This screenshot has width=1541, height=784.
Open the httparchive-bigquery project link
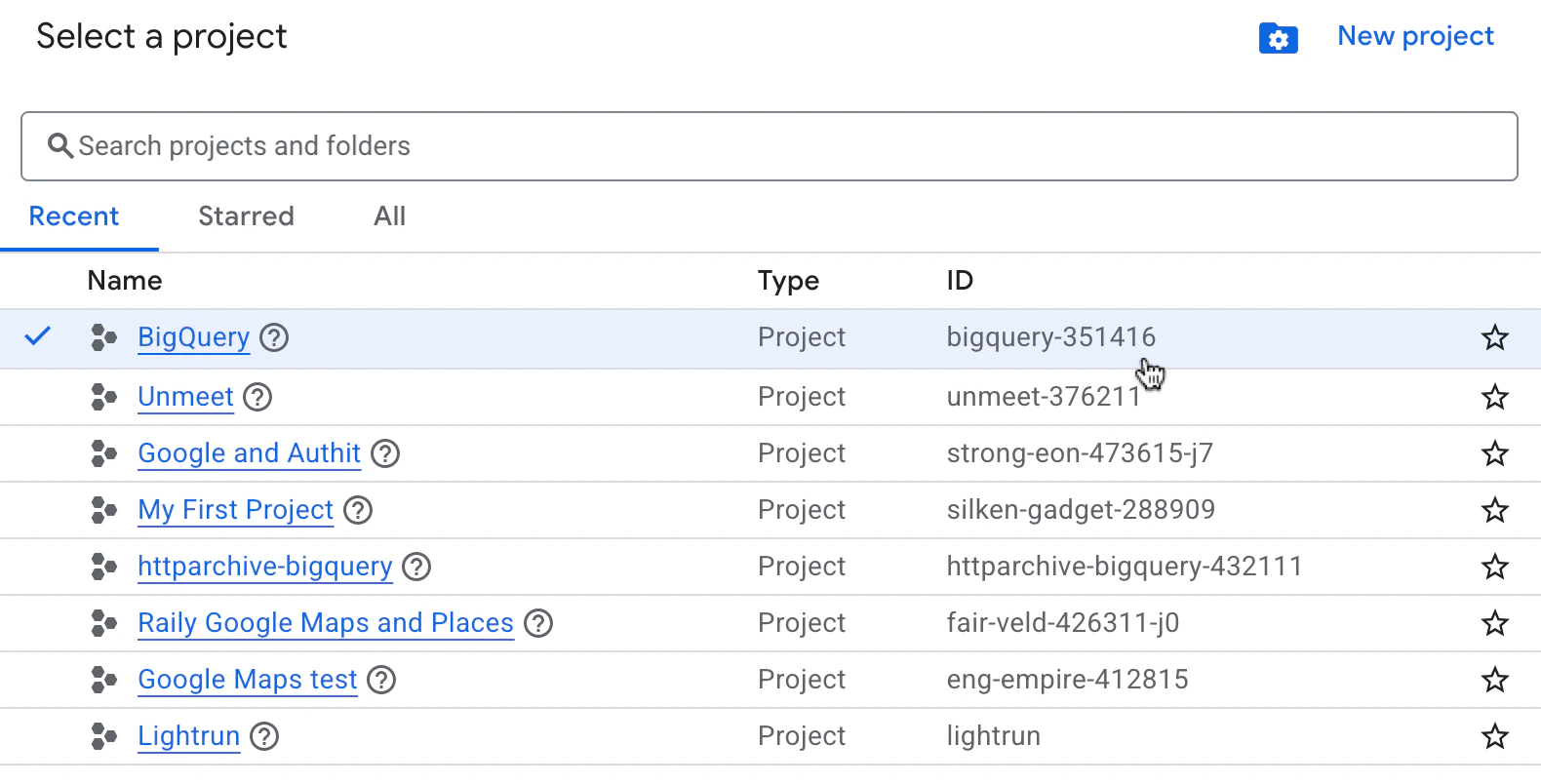[265, 567]
